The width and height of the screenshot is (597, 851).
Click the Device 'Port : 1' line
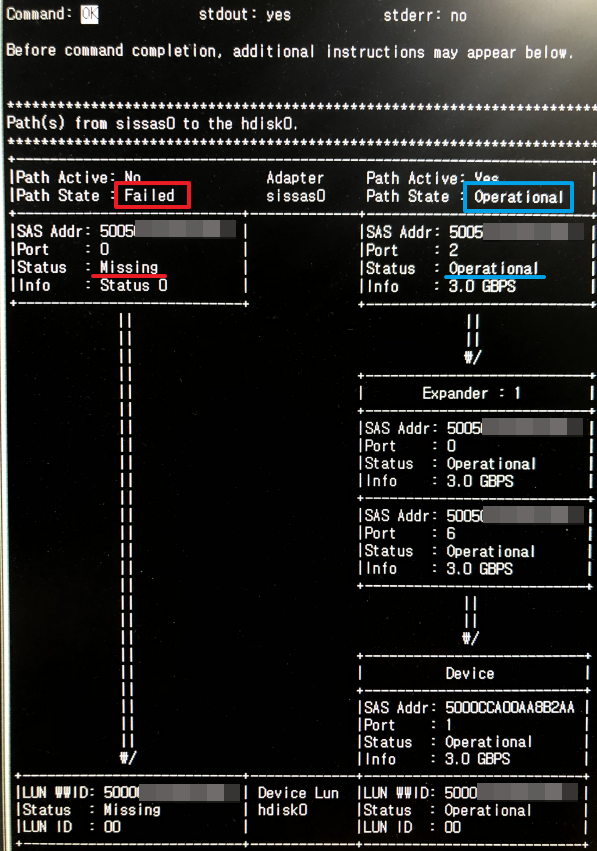(x=408, y=725)
